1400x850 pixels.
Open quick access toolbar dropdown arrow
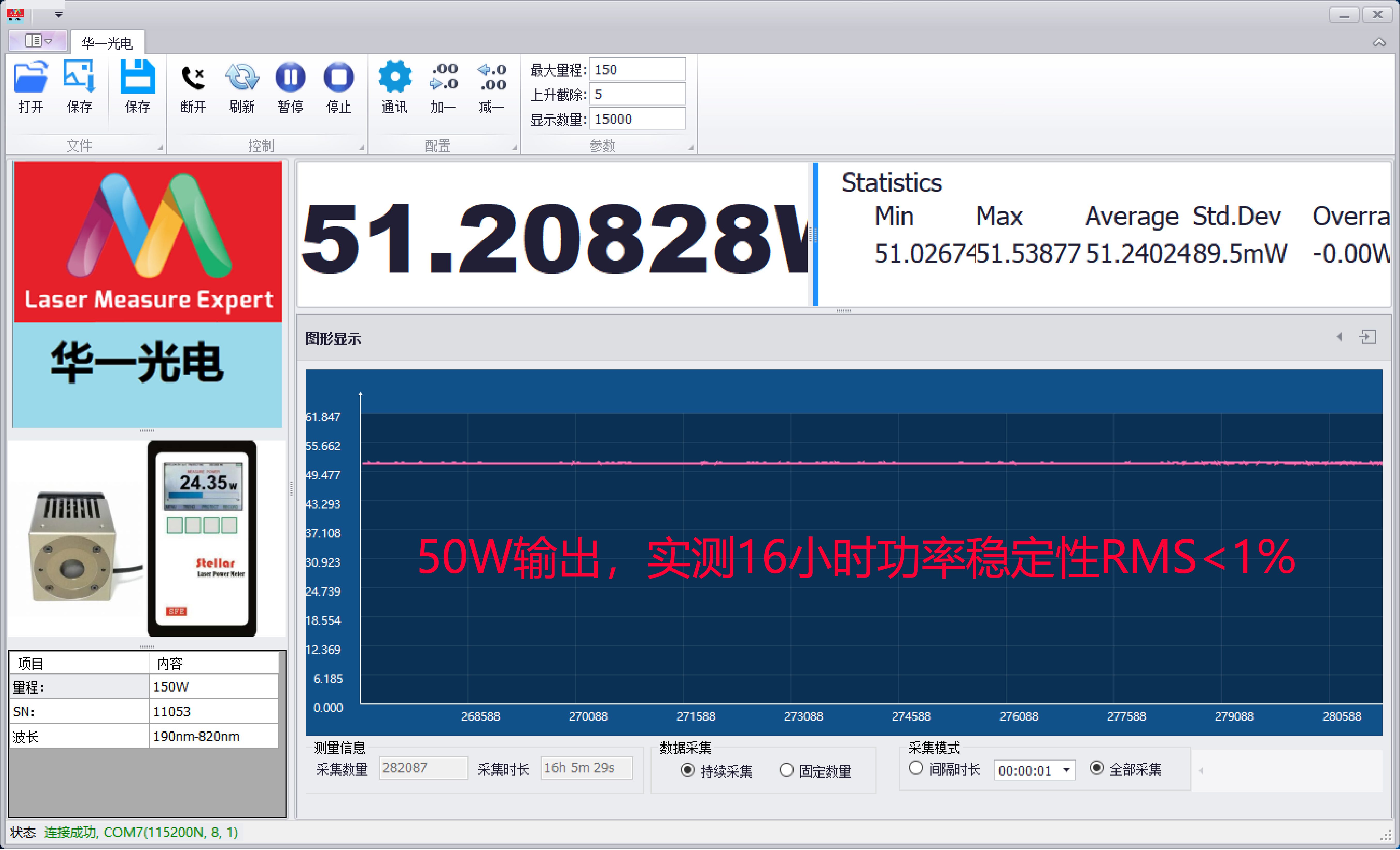point(58,15)
